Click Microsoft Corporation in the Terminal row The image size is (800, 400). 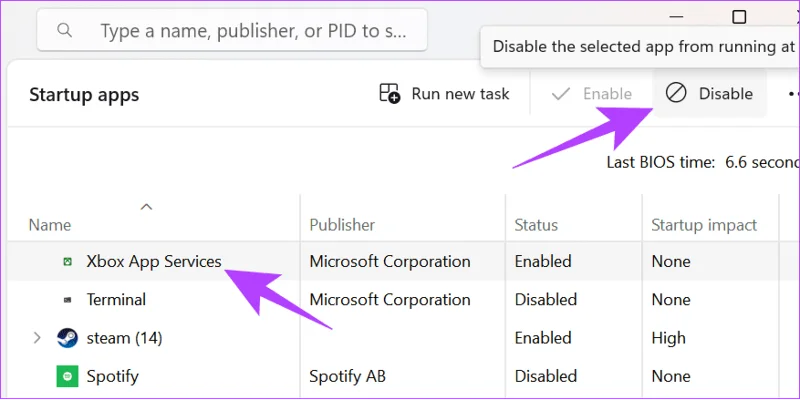tap(390, 299)
